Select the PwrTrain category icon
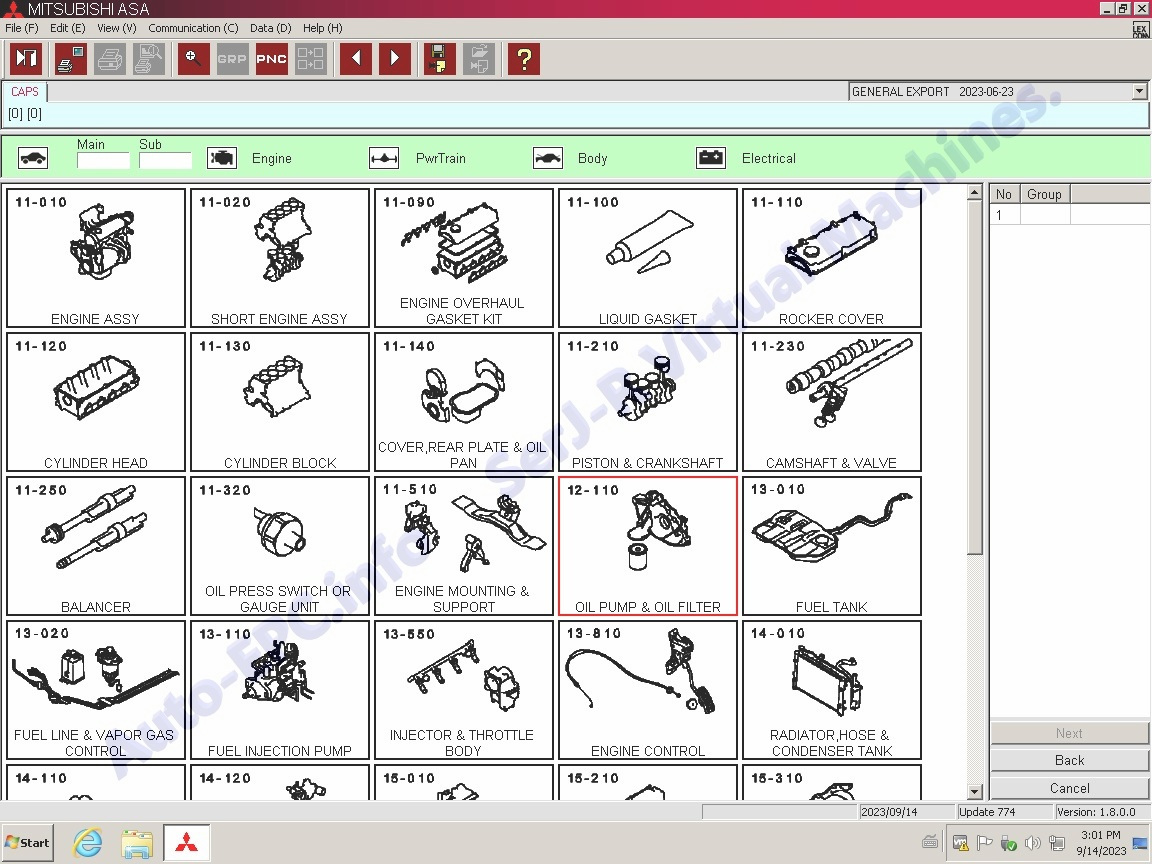Screen dimensions: 1152x864 [x=384, y=158]
